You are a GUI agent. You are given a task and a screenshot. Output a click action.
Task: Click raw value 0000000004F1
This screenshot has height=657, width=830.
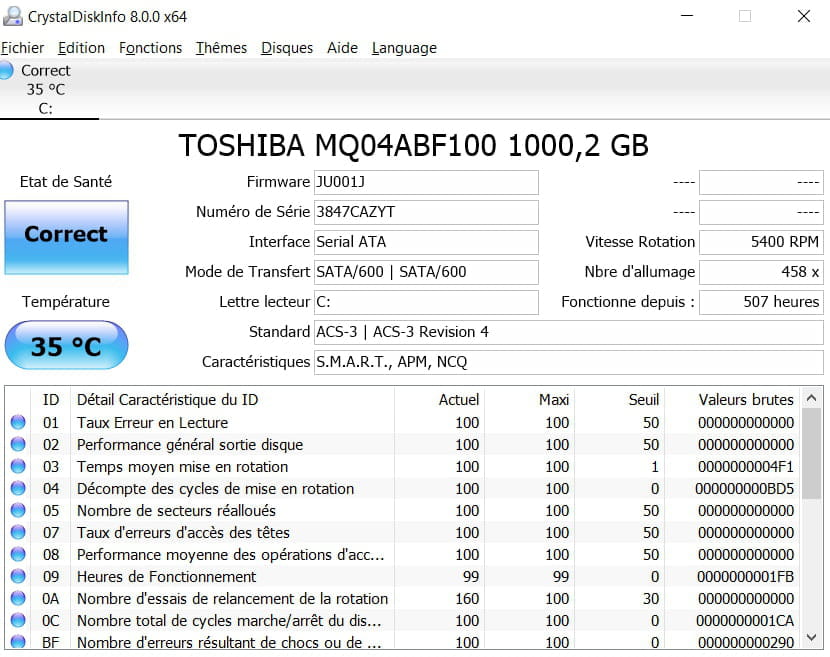point(746,467)
